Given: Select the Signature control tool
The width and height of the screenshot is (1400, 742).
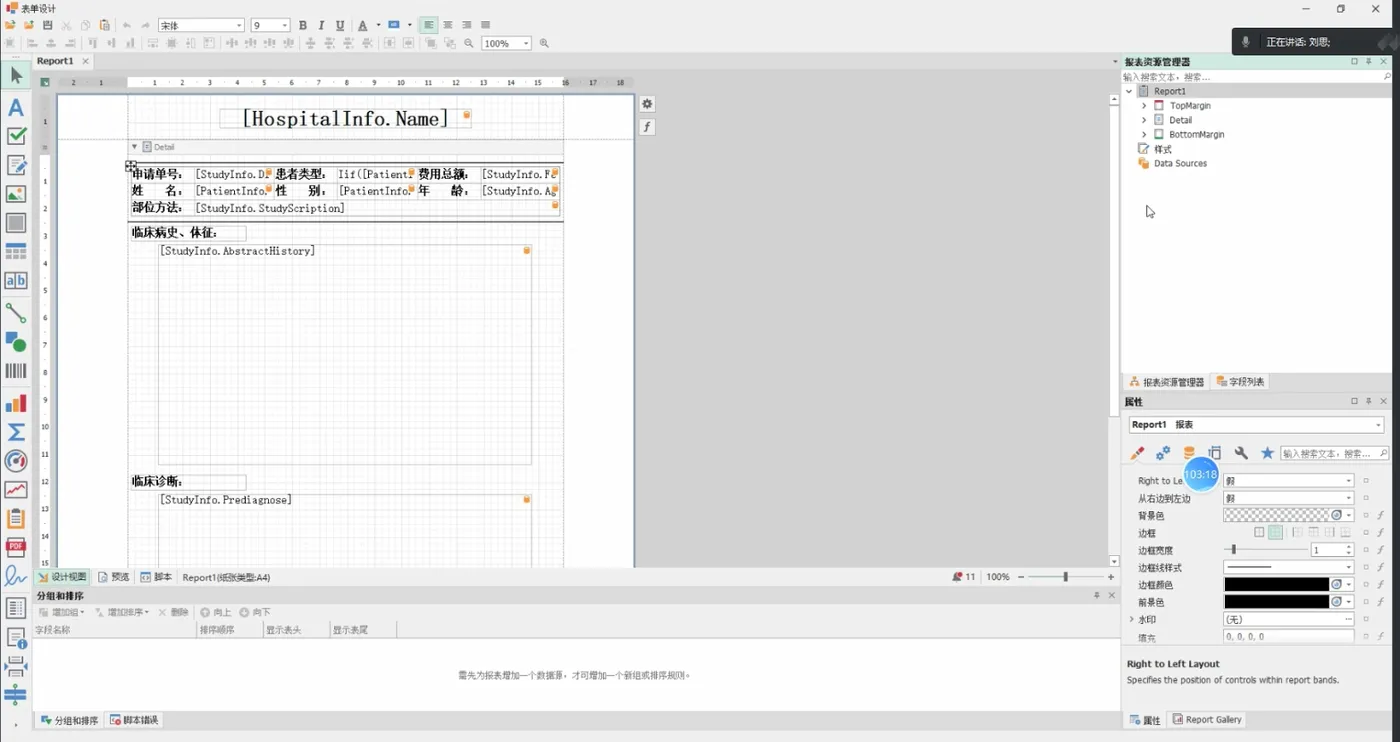Looking at the screenshot, I should coord(16,576).
